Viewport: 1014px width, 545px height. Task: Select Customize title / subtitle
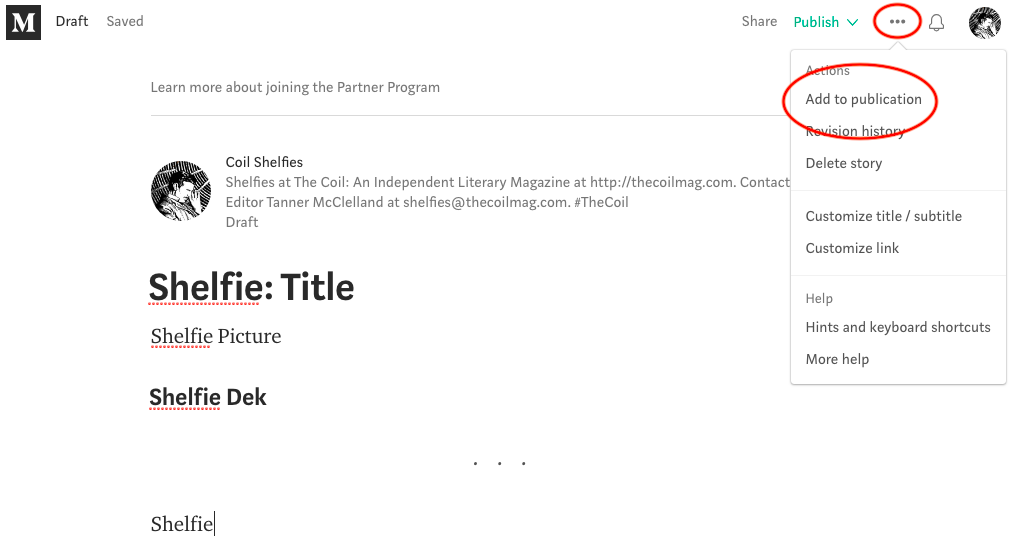pyautogui.click(x=883, y=216)
